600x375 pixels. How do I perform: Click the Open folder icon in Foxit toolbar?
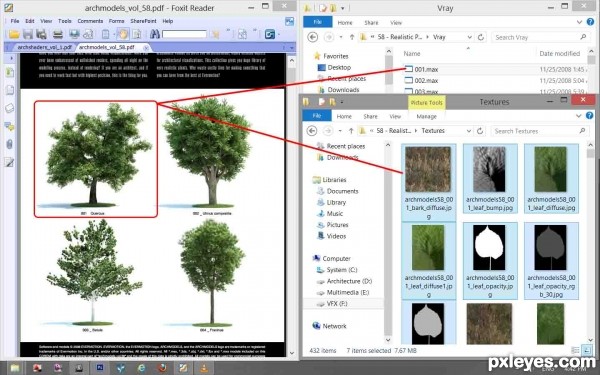14,34
